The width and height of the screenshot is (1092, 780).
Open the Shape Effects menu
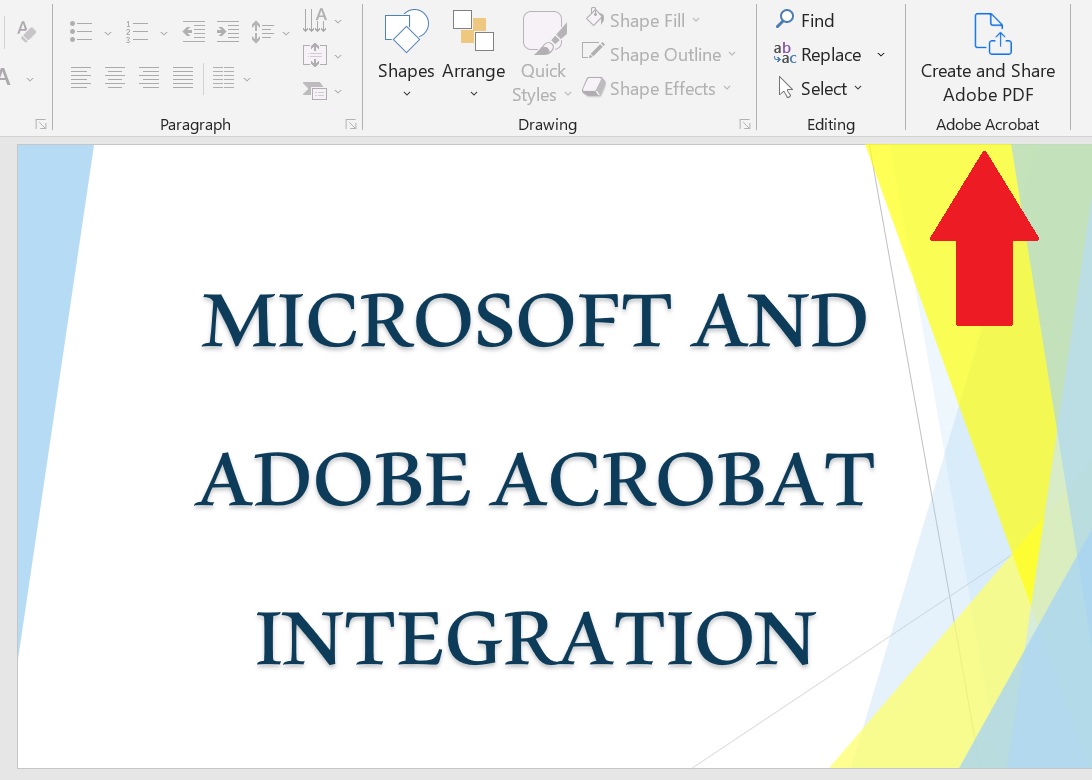(657, 88)
